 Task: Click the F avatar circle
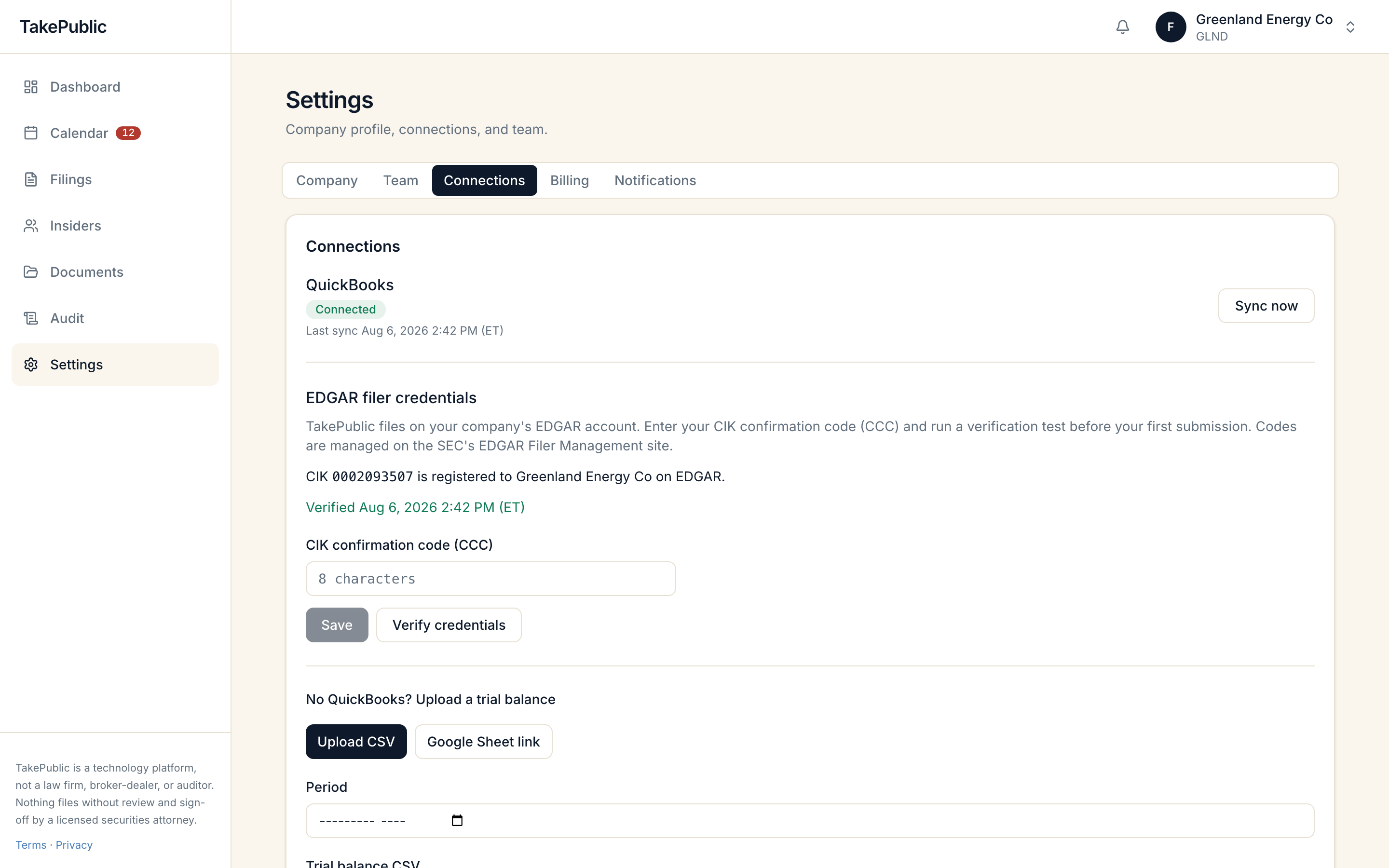(x=1171, y=27)
